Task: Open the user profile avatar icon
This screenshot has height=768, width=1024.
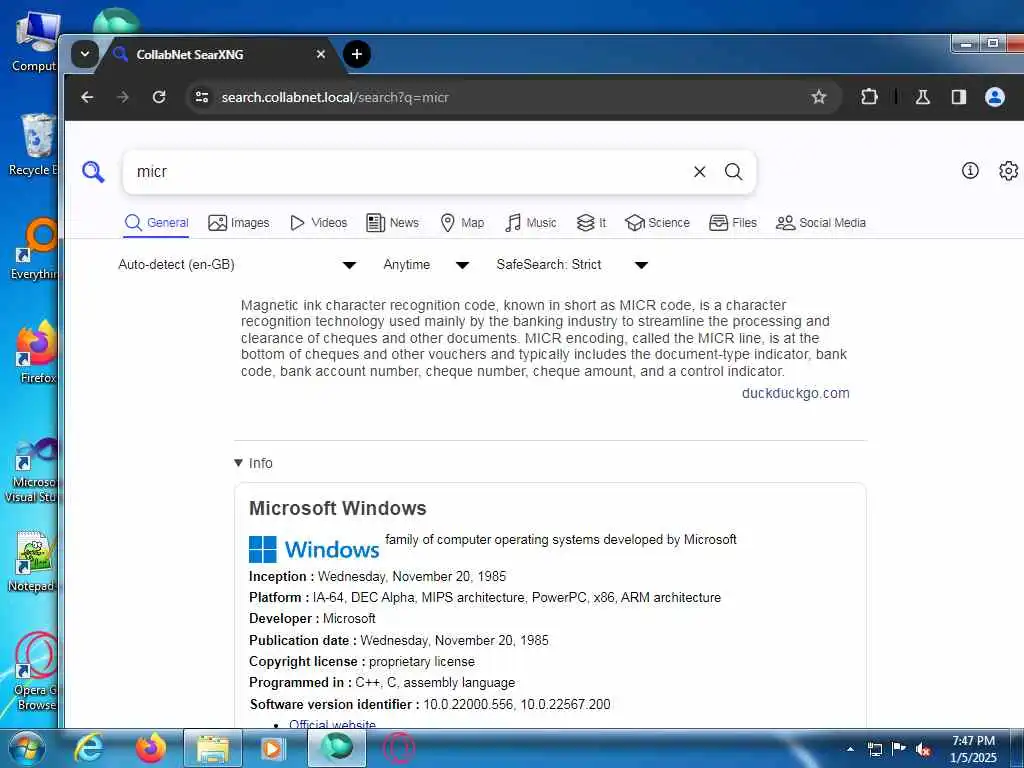Action: (x=995, y=97)
